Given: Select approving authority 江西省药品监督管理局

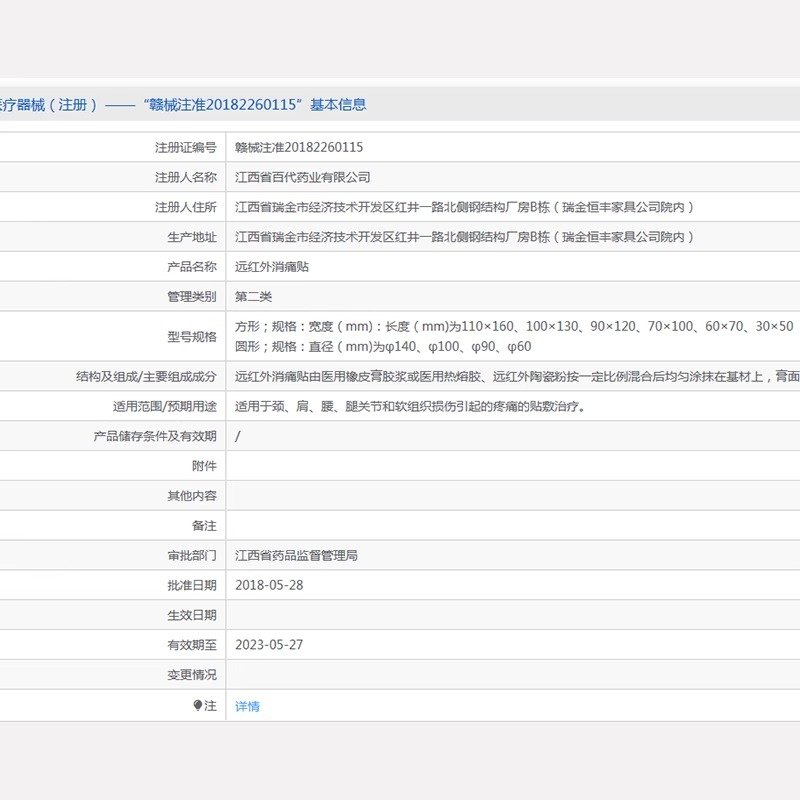Looking at the screenshot, I should click(296, 555).
